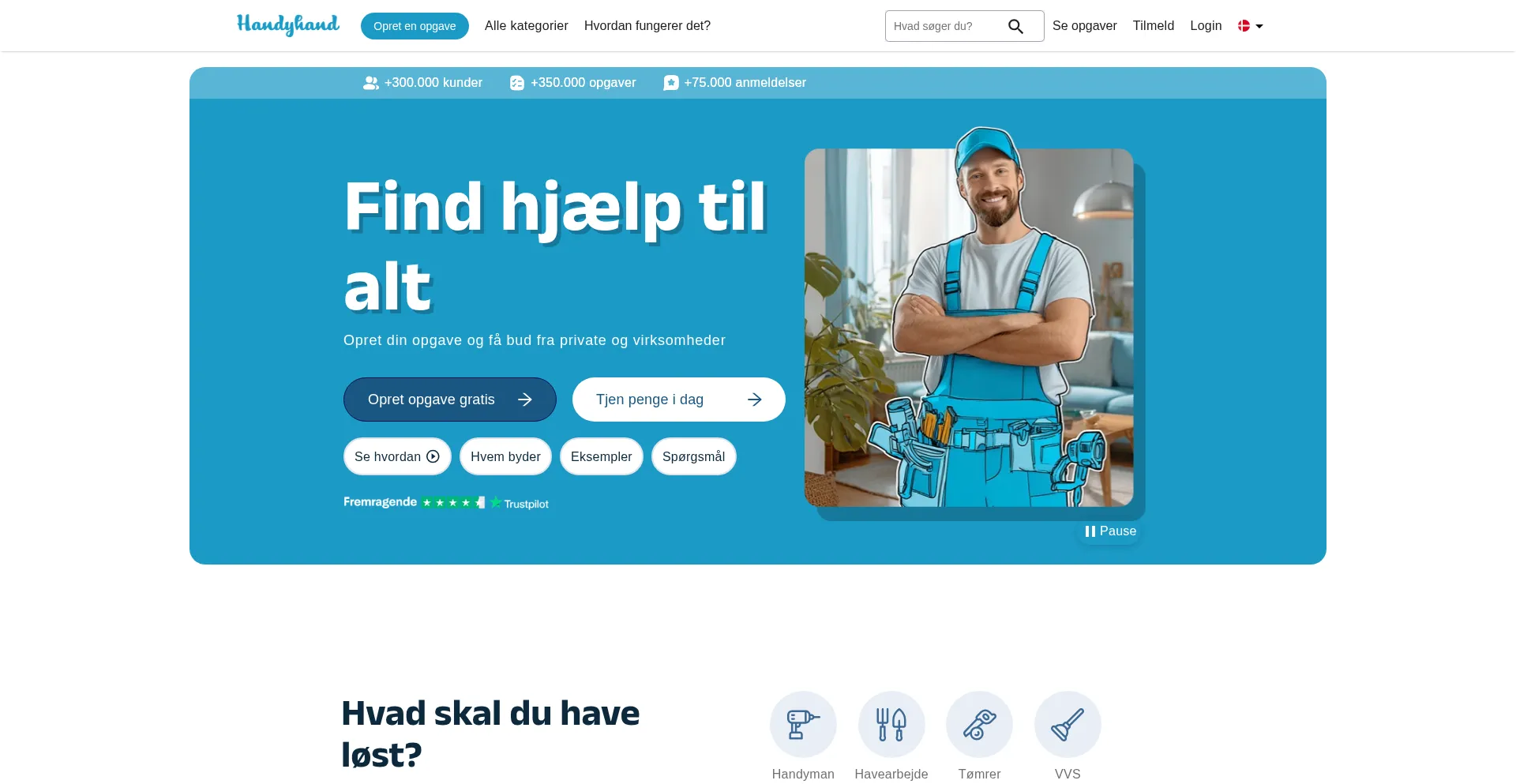Pause the hero image slideshow
This screenshot has width=1516, height=784.
[1110, 531]
